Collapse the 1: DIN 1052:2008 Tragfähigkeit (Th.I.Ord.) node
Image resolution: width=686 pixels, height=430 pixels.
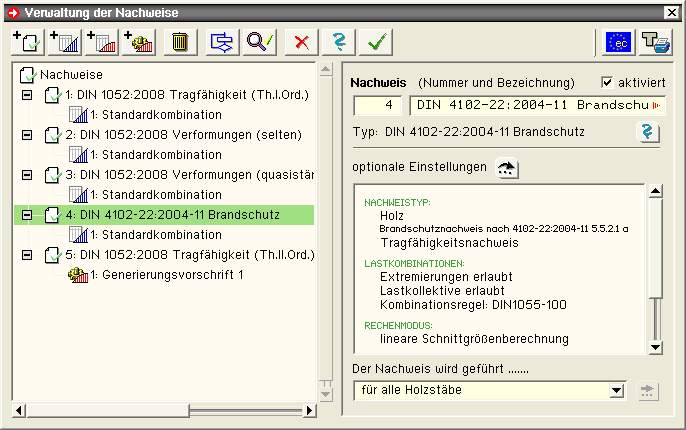(27, 95)
